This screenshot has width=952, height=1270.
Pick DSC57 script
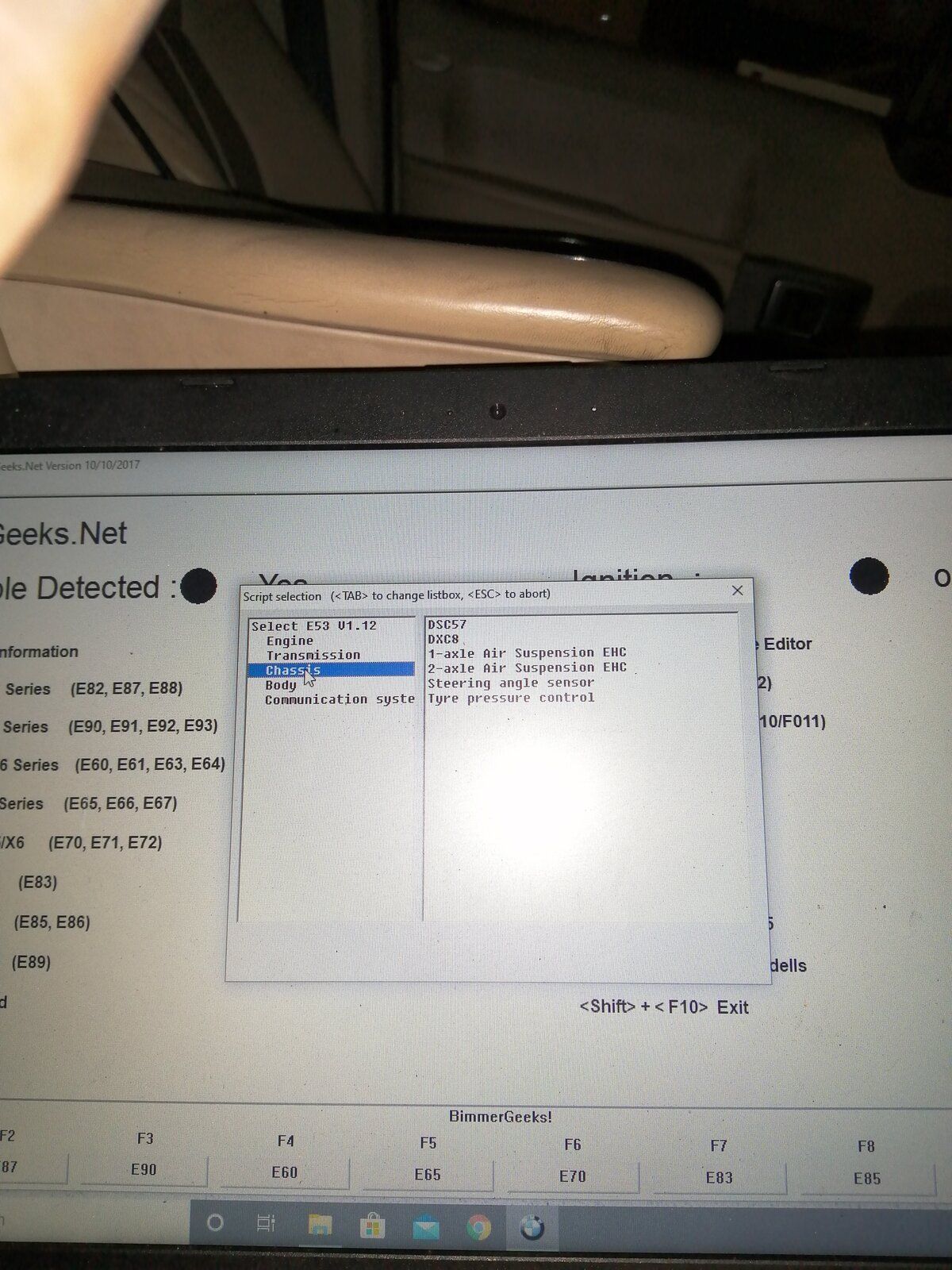[x=447, y=625]
